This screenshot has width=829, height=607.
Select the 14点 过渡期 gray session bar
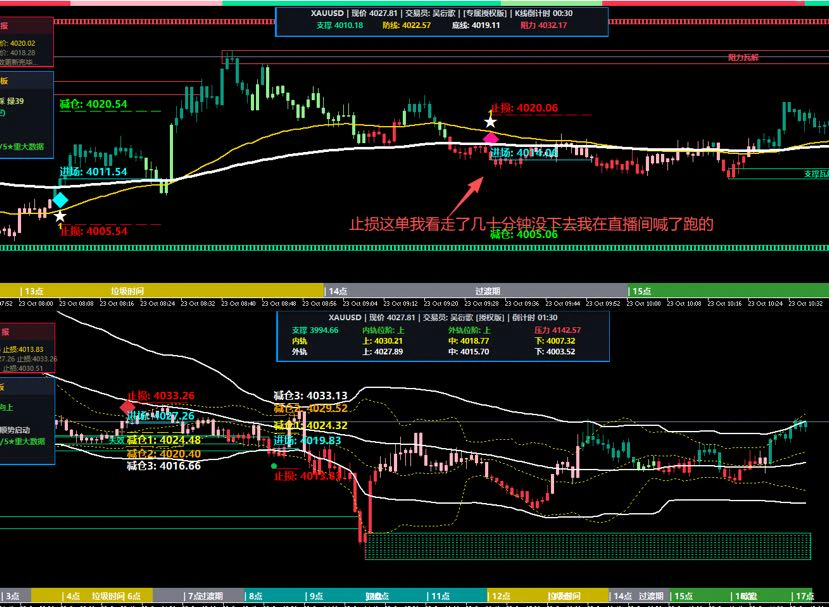coord(476,290)
